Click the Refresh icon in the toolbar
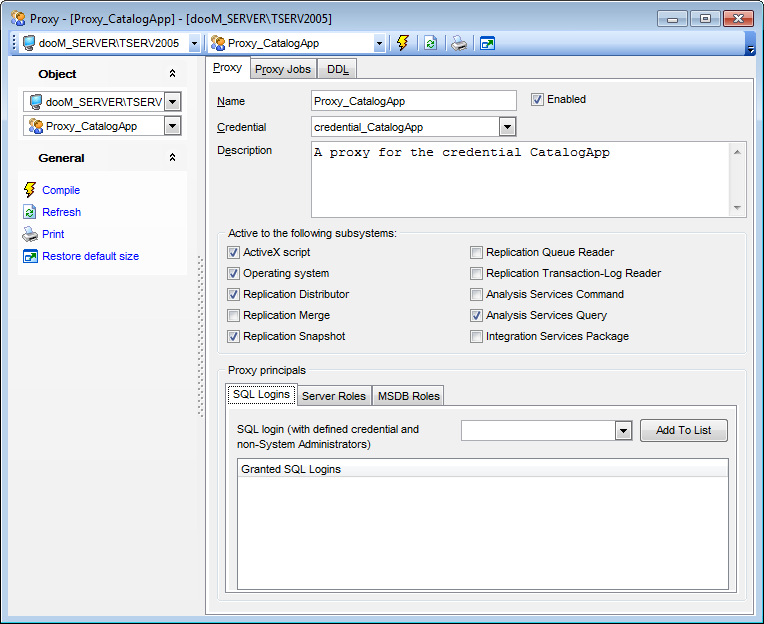 tap(430, 43)
